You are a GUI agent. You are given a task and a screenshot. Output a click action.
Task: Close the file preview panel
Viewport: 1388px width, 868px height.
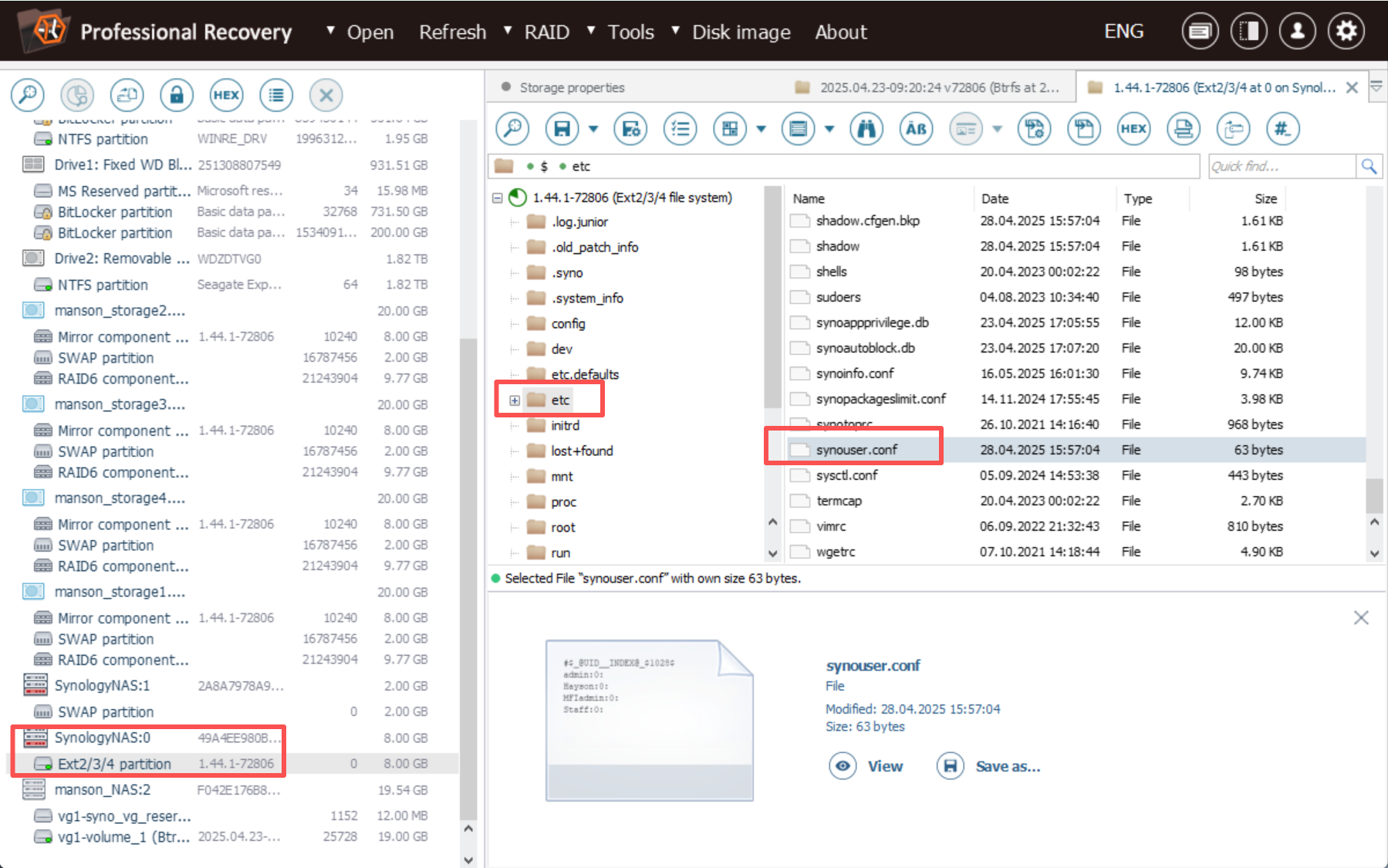(x=1361, y=617)
